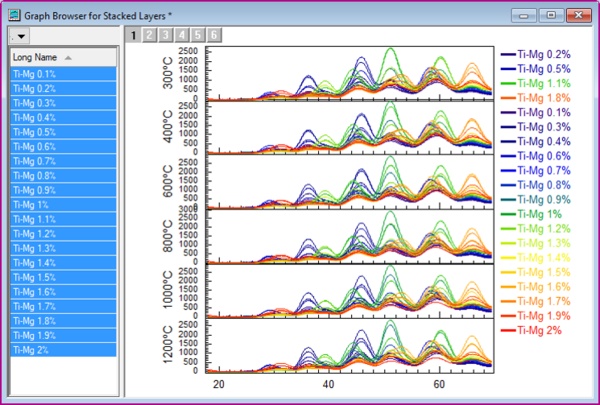The height and width of the screenshot is (405, 600).
Task: Select Ti-Mg 1.8% in the list
Action: coord(64,321)
